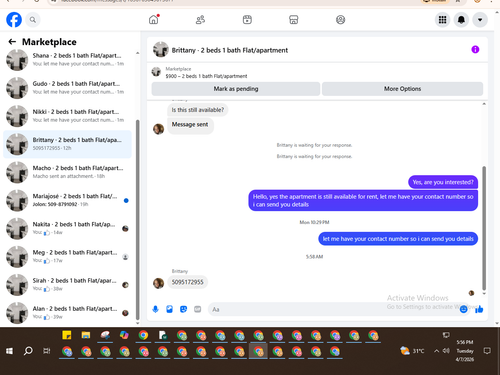Viewport: 500px width, 375px height.
Task: Open Gudo conversation in the list
Action: 68,88
